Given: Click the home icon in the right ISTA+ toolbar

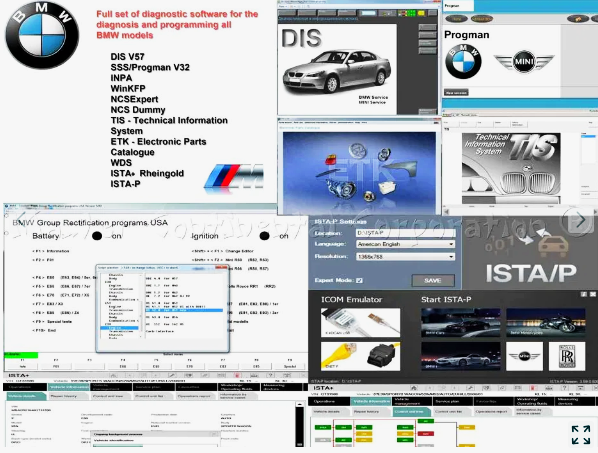Looking at the screenshot, I should (413, 388).
